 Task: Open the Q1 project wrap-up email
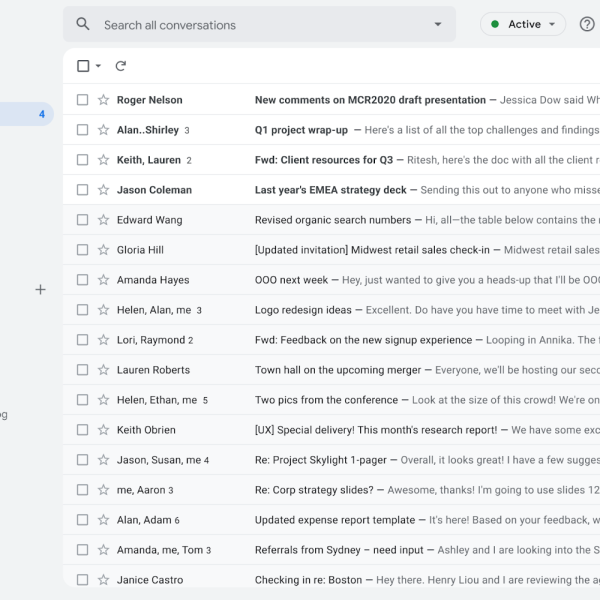point(301,130)
